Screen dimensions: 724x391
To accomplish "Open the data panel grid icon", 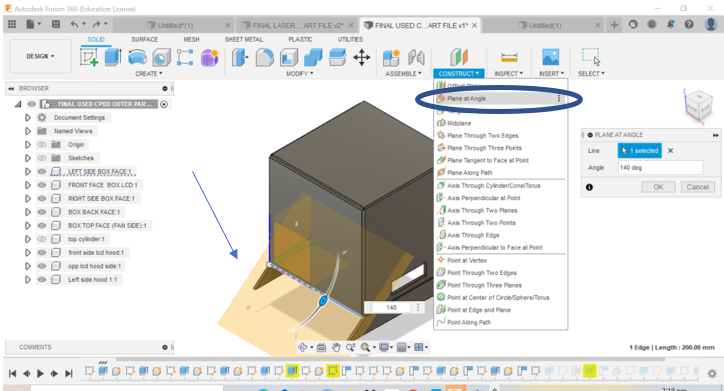I will coord(12,24).
